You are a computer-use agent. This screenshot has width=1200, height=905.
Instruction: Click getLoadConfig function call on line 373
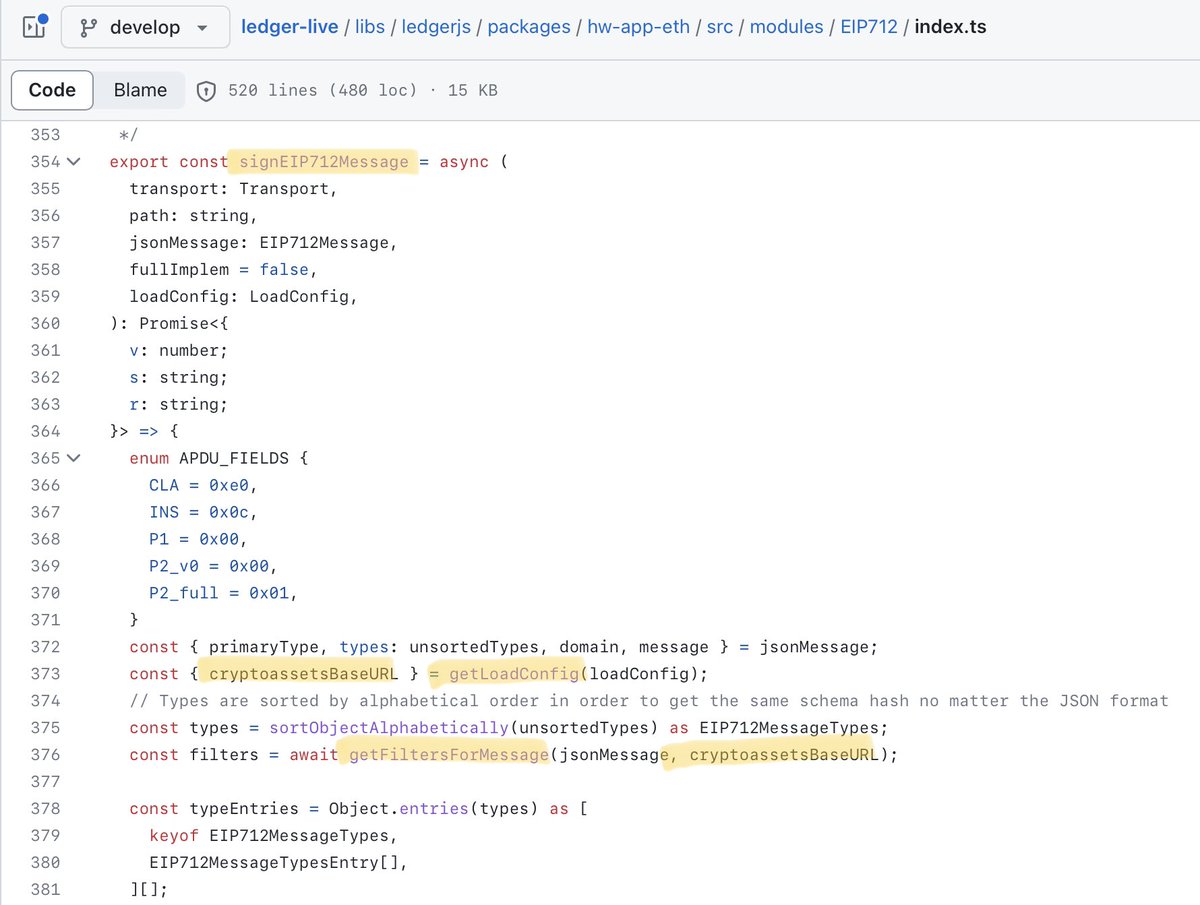[x=514, y=674]
